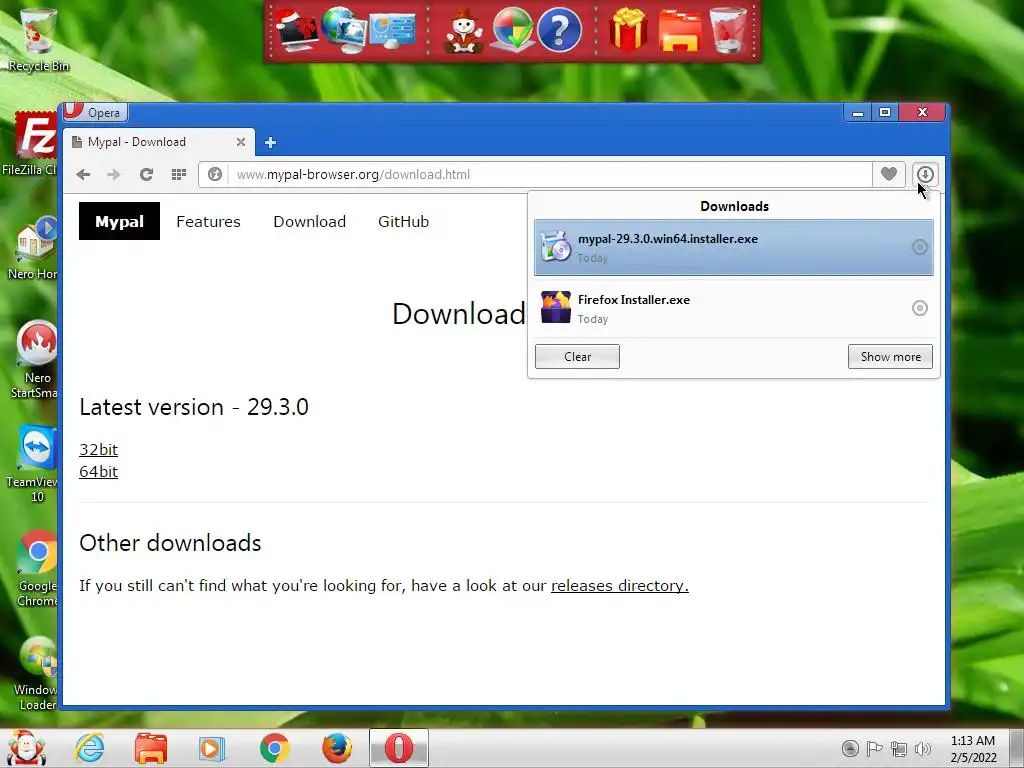
Task: Click the Mypal logo link
Action: (120, 221)
